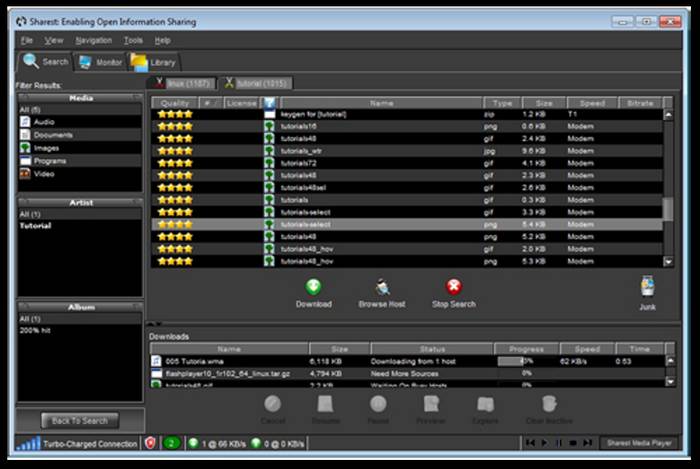Screen dimensions: 700x469
Task: Click the Browse Host icon
Action: (383, 287)
